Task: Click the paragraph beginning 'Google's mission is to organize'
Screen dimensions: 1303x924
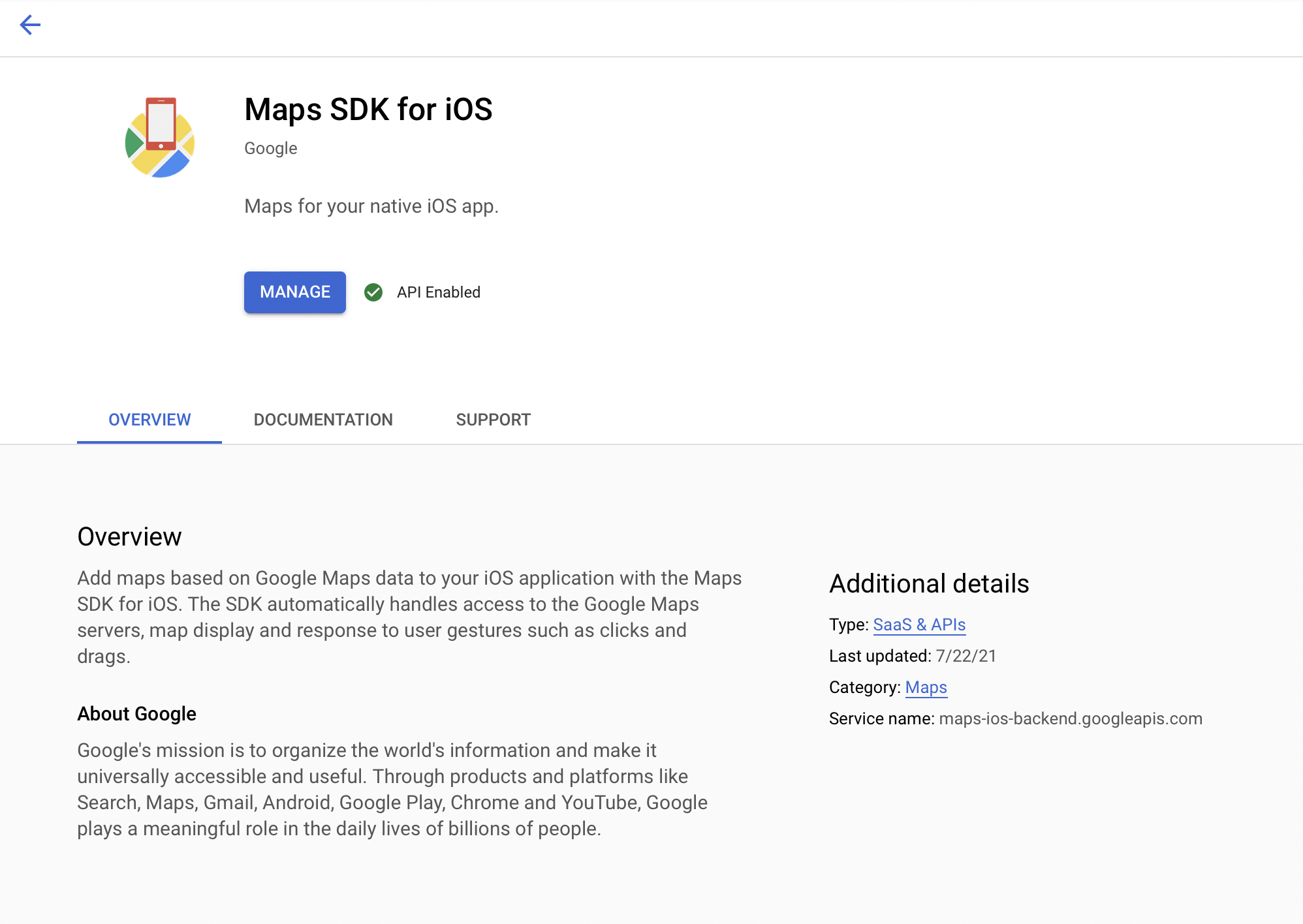Action: 392,790
